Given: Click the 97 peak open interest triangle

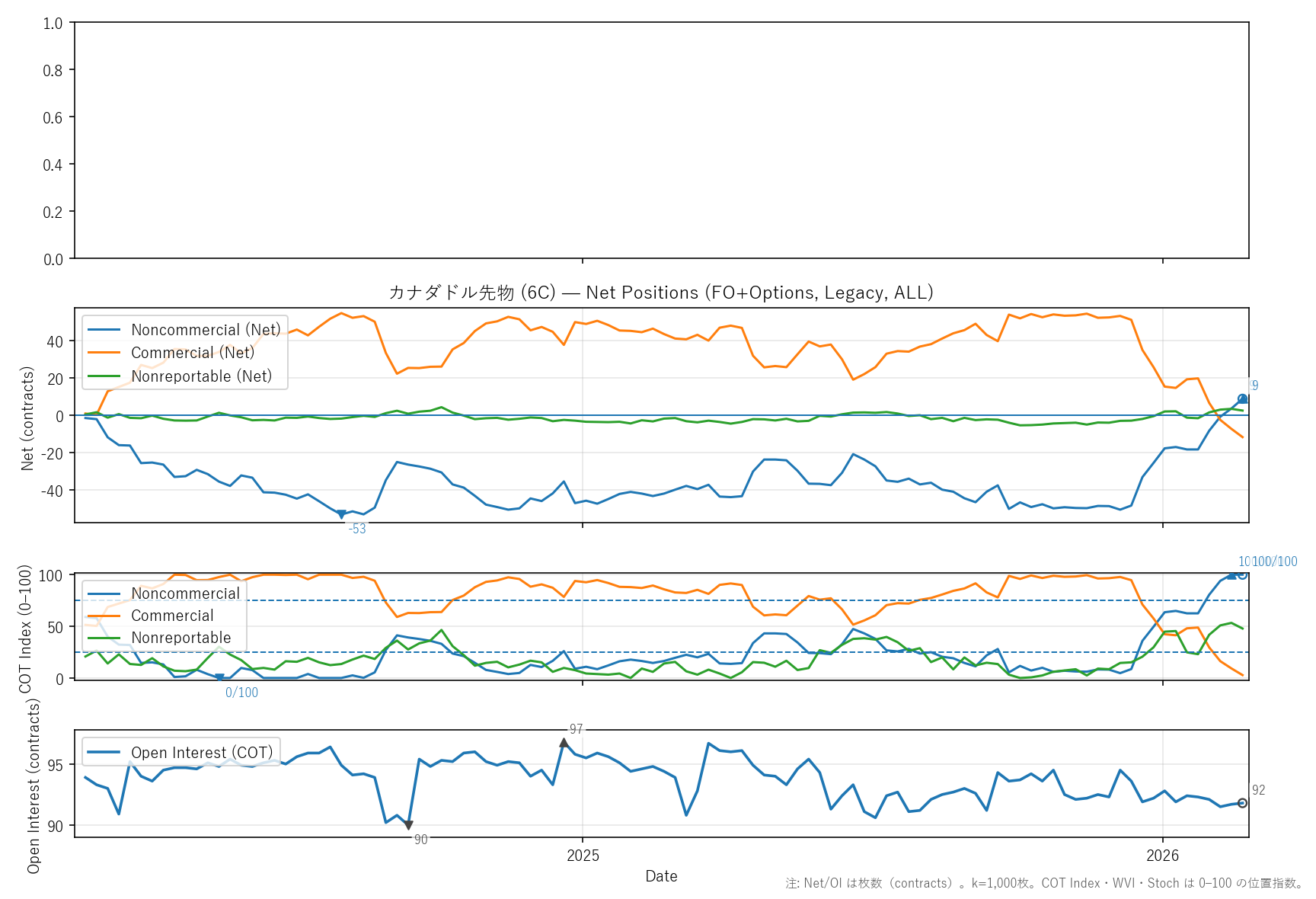Looking at the screenshot, I should coord(564,743).
